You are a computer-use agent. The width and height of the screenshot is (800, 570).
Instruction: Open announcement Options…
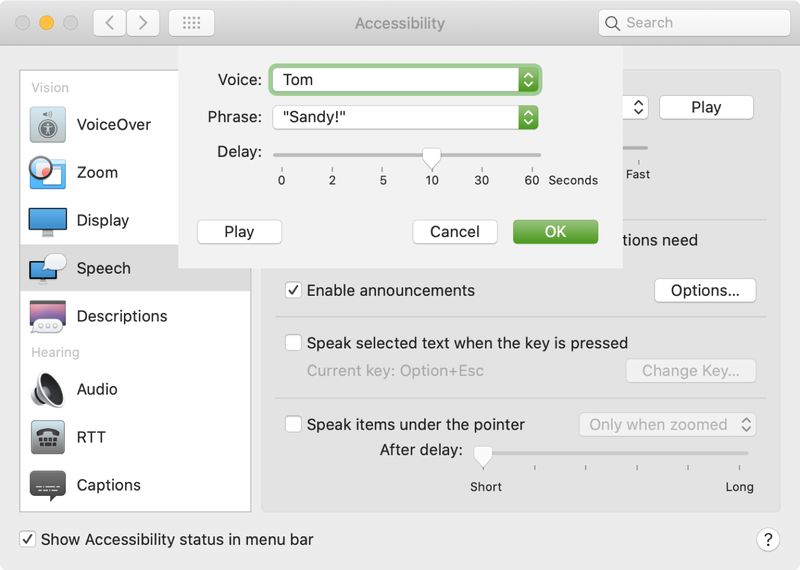(x=705, y=290)
